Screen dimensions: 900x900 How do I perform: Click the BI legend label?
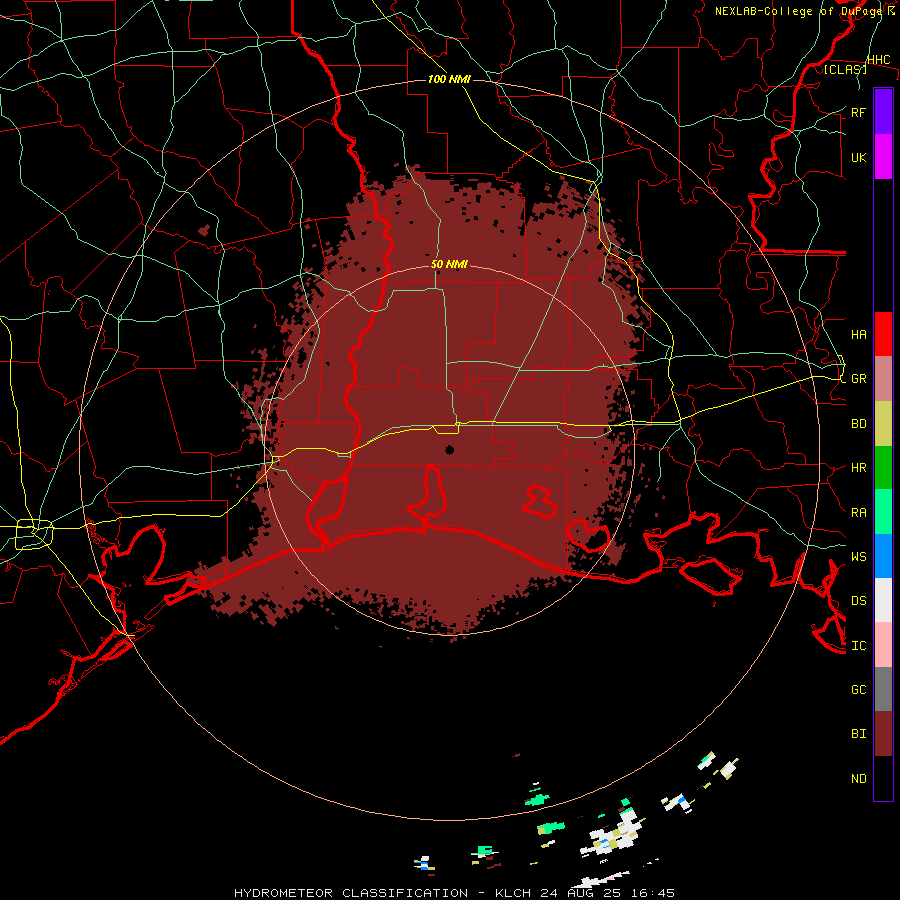(x=858, y=734)
